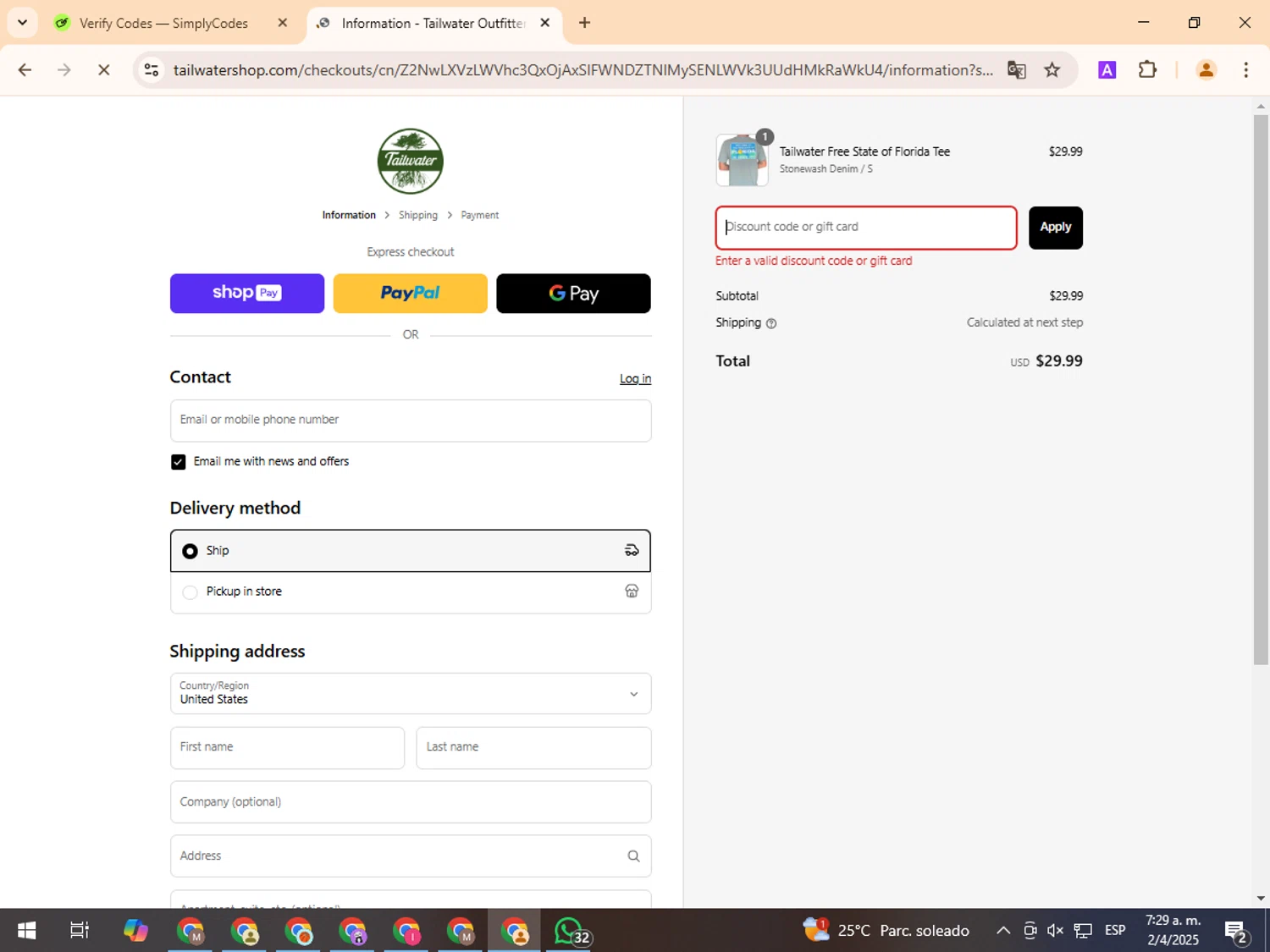The image size is (1270, 952).
Task: Select the Ship delivery option
Action: coord(411,551)
